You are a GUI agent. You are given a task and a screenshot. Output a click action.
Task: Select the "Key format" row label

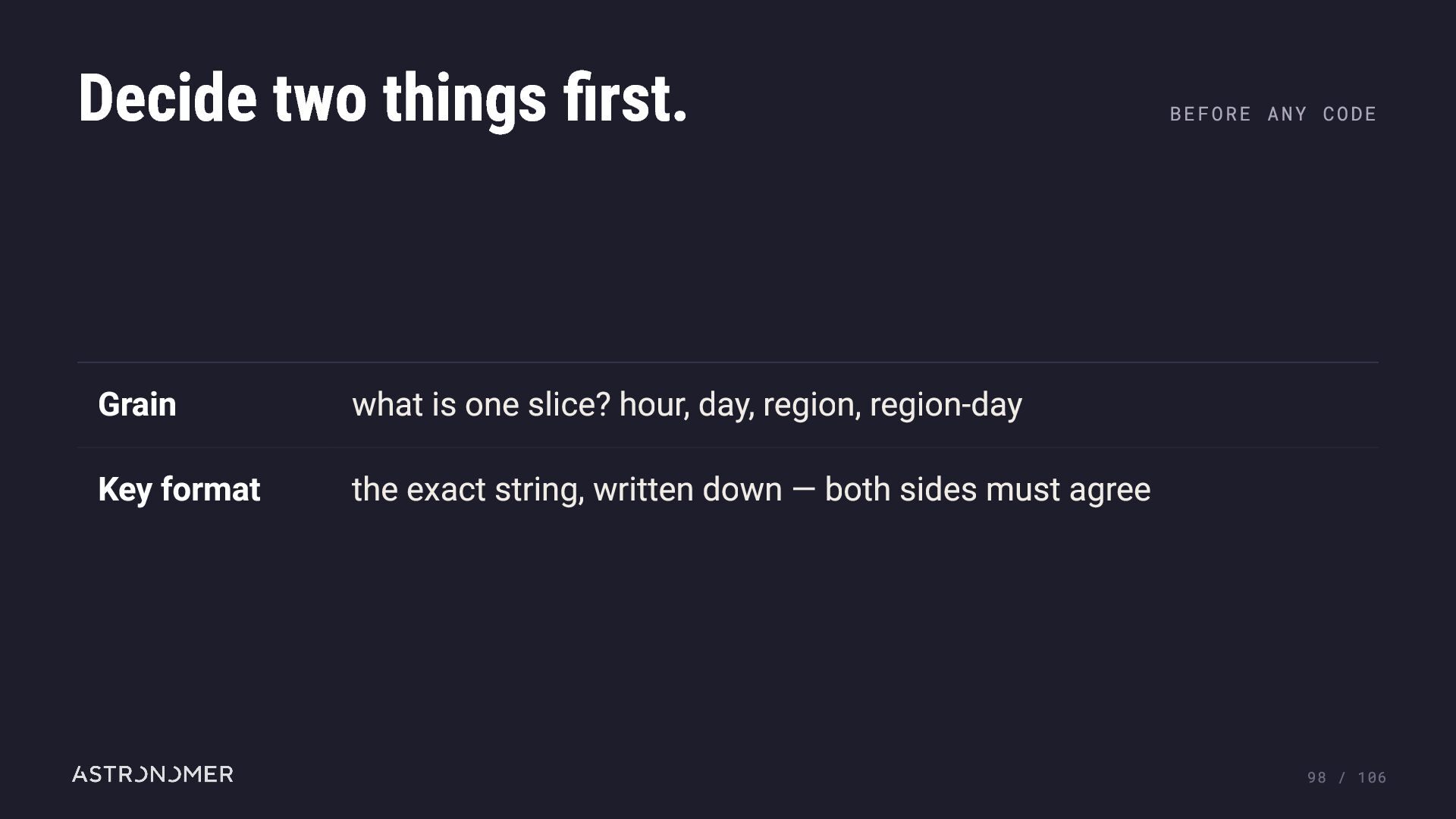pyautogui.click(x=179, y=489)
